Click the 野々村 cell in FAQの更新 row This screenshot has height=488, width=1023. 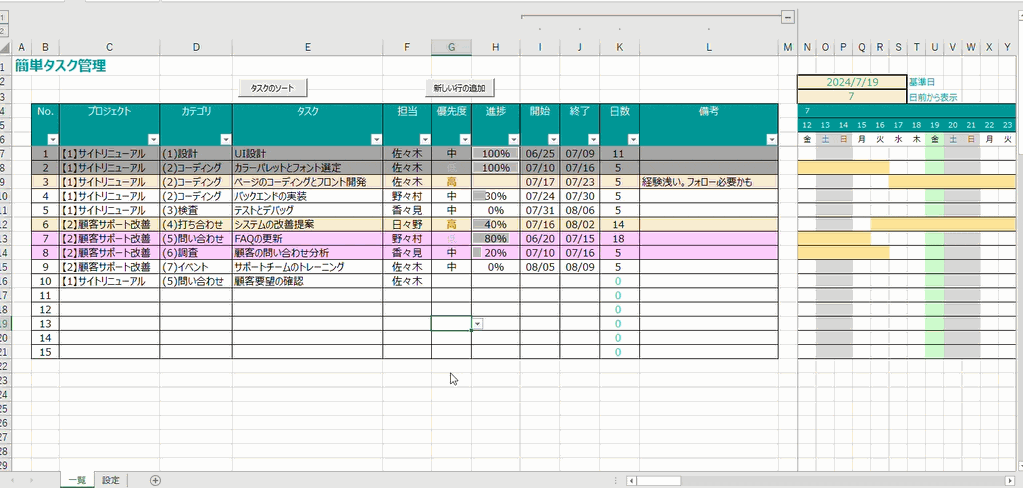407,239
